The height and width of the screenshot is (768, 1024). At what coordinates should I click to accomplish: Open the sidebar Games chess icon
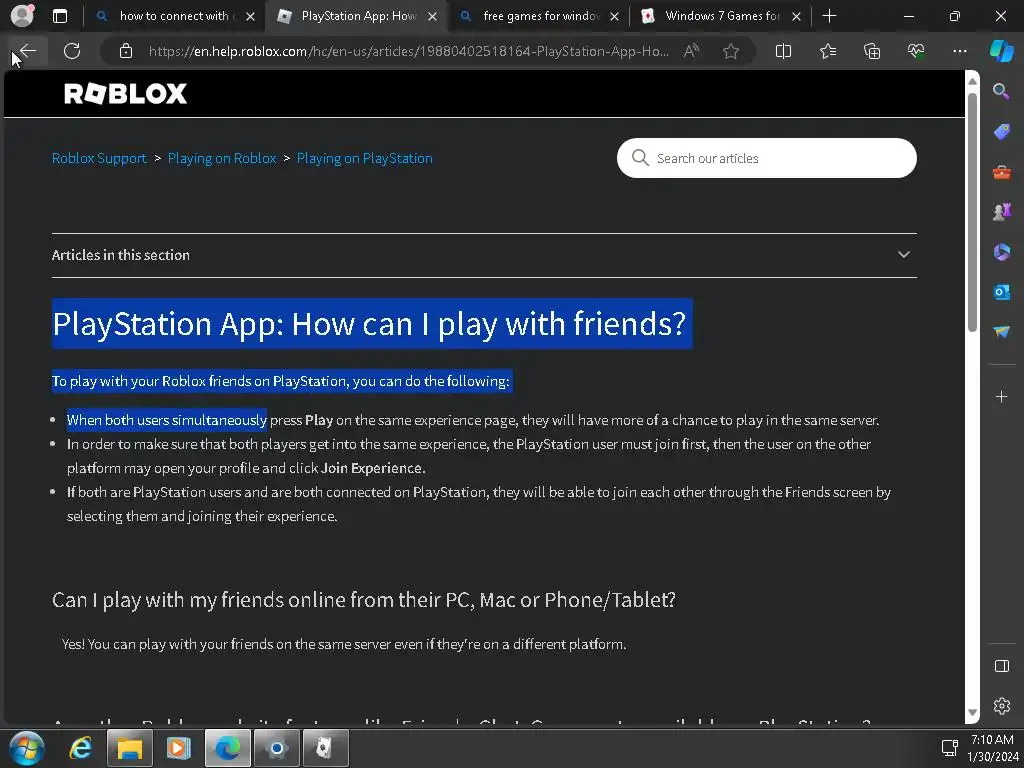coord(1001,212)
